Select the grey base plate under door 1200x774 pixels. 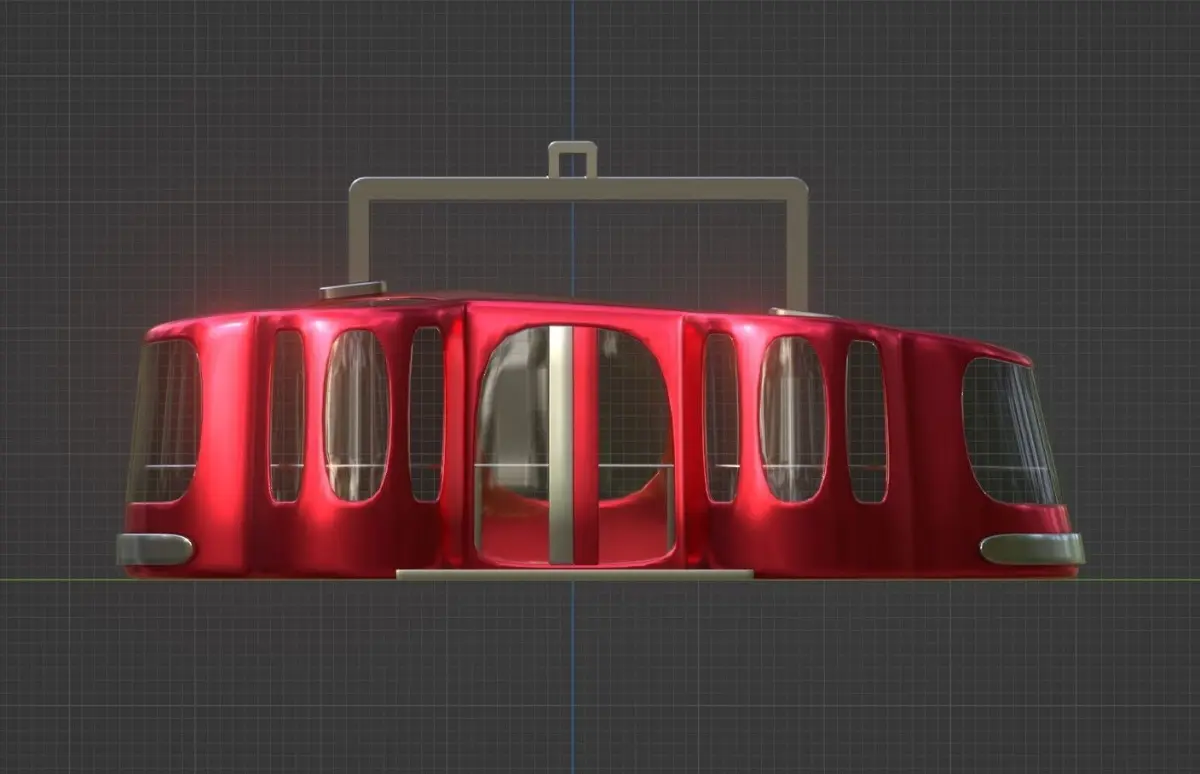pyautogui.click(x=575, y=574)
